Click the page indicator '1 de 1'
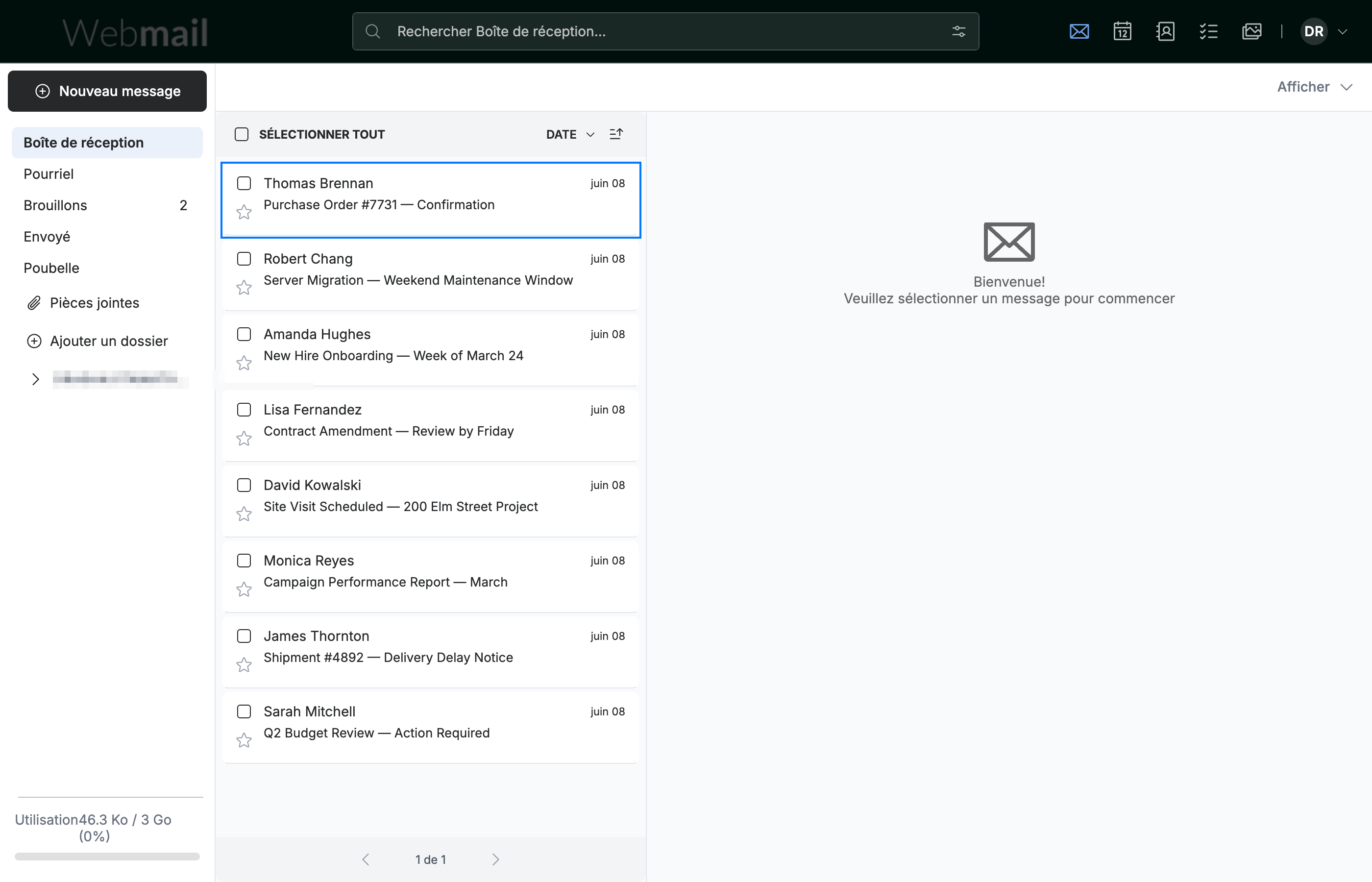 (x=431, y=859)
